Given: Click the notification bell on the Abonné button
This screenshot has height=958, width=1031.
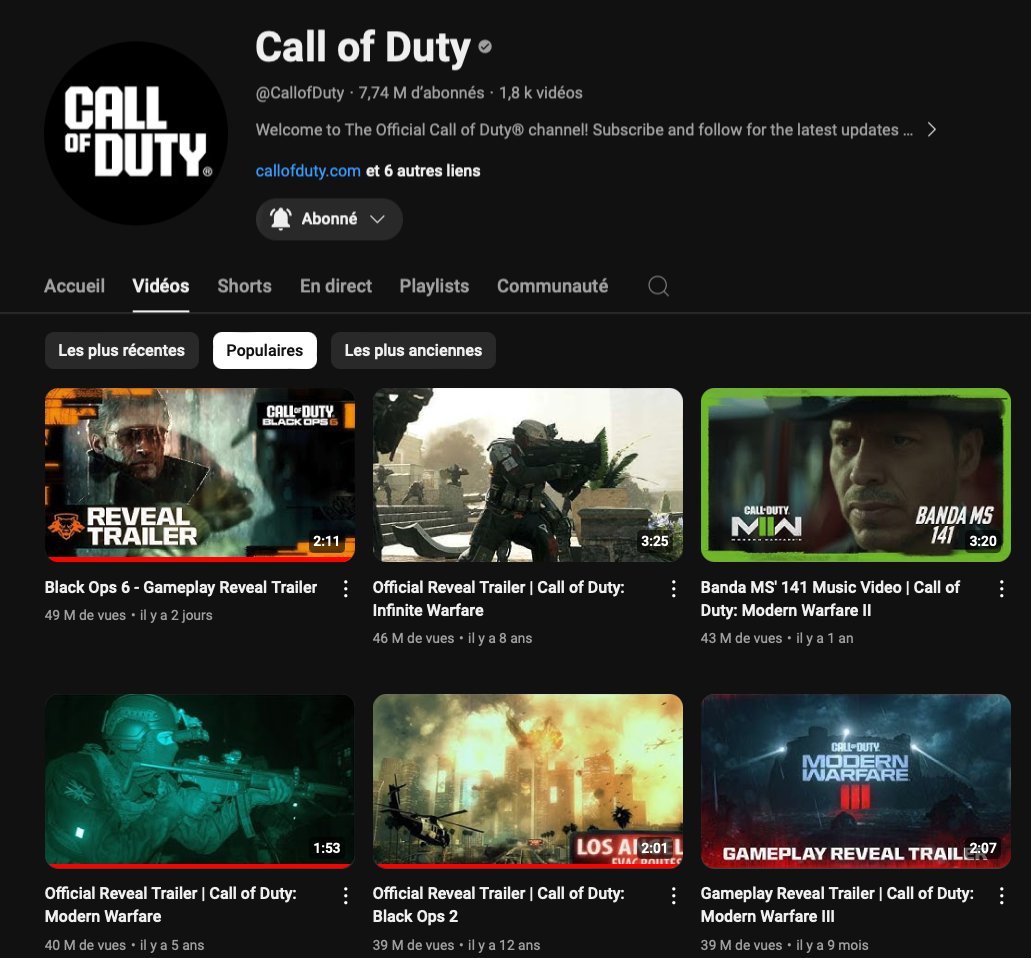Looking at the screenshot, I should coord(281,218).
